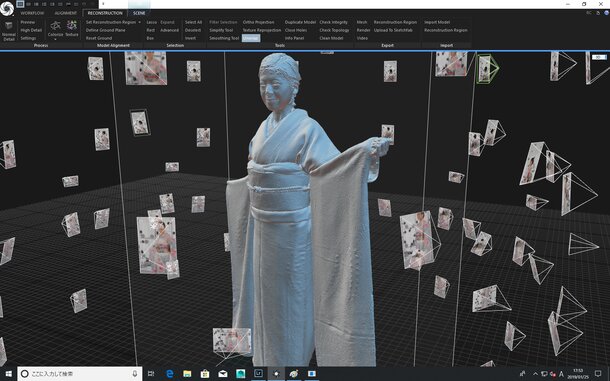Open the Windows notification center icon
Screen dimensions: 610x381
tap(598, 374)
